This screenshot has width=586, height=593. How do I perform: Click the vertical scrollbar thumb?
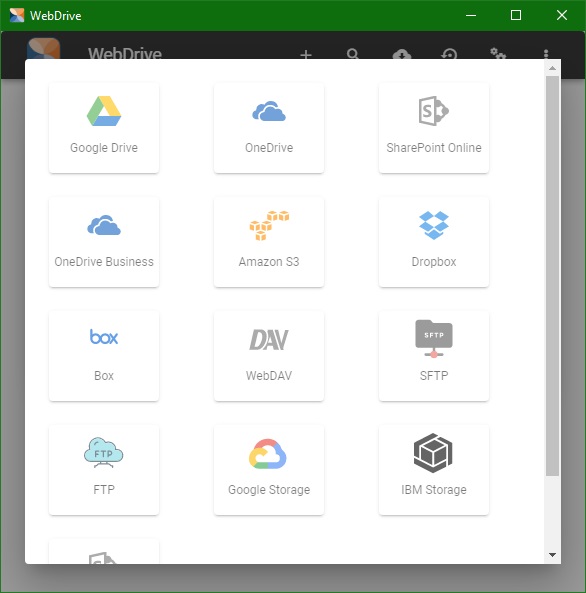[552, 276]
